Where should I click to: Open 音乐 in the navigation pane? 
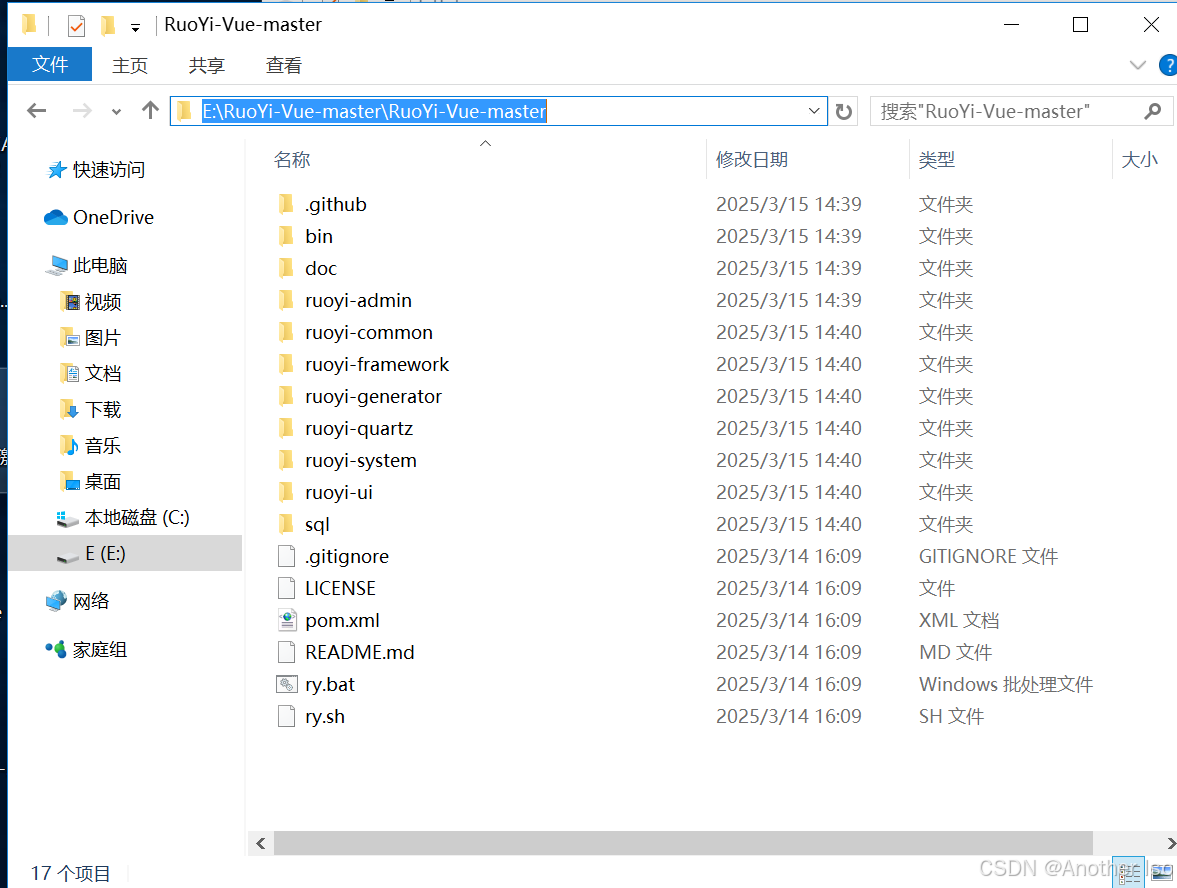91,445
